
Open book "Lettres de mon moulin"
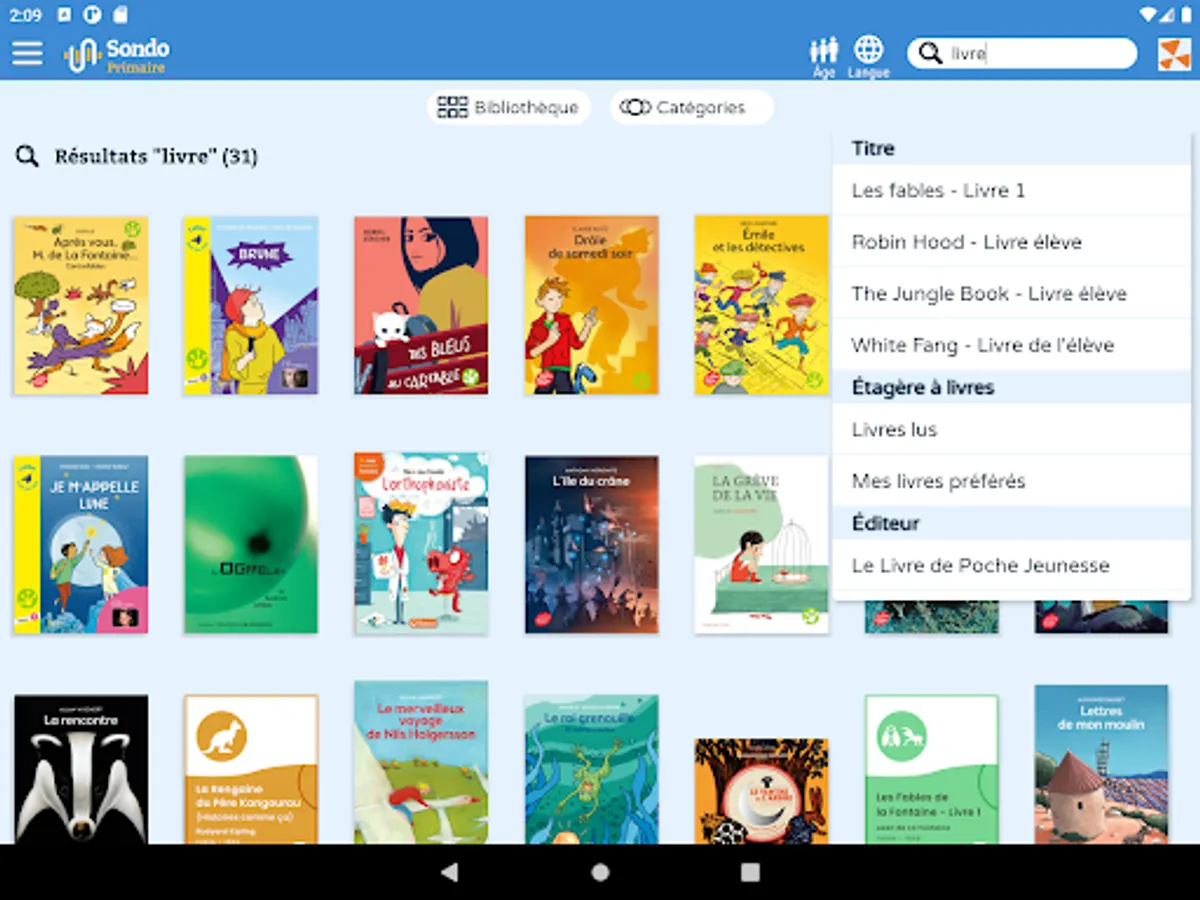tap(1101, 765)
